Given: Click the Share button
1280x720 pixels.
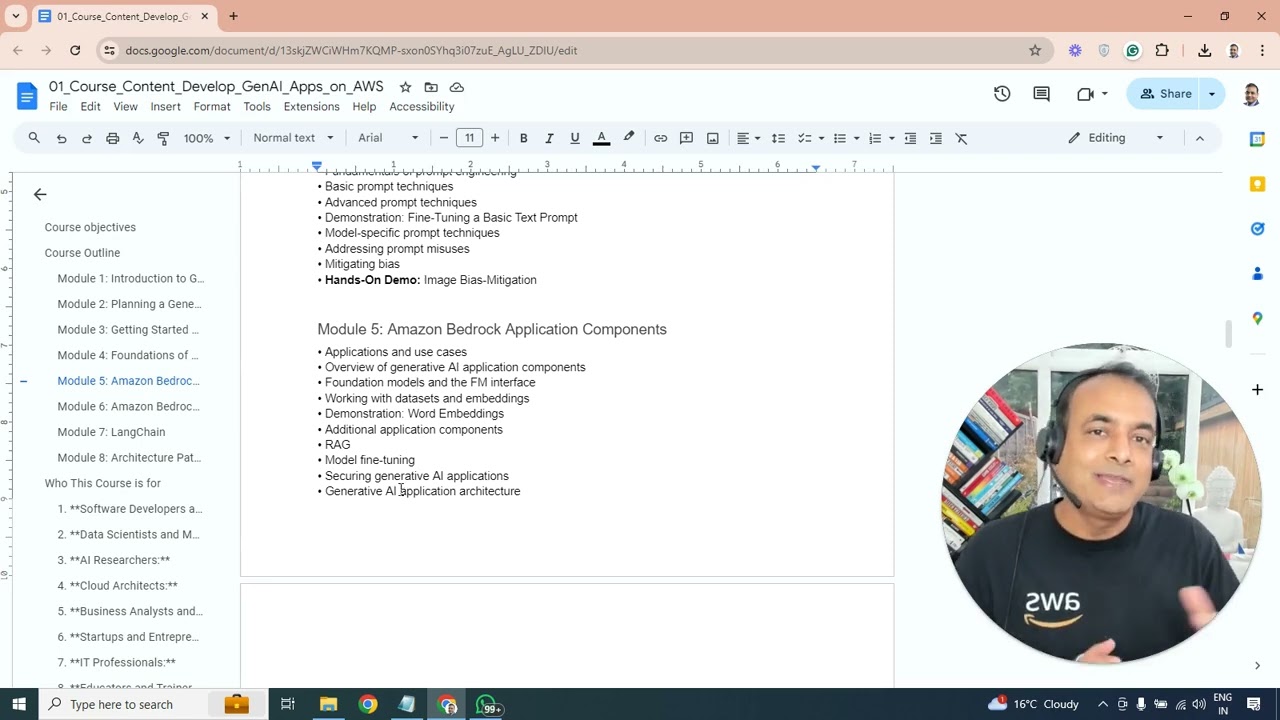Looking at the screenshot, I should click(1165, 94).
